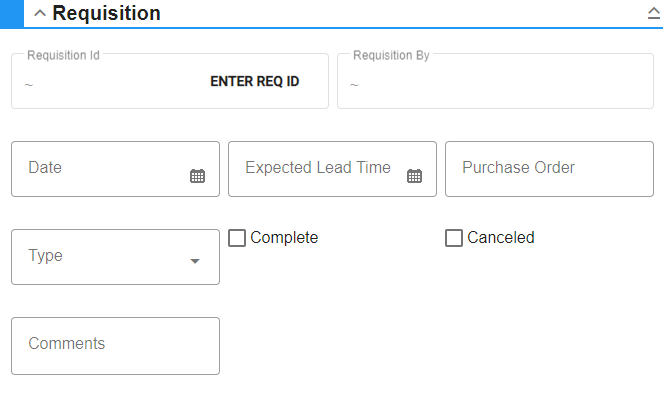Collapse the Requisition section chevron
Image resolution: width=663 pixels, height=398 pixels.
point(40,14)
